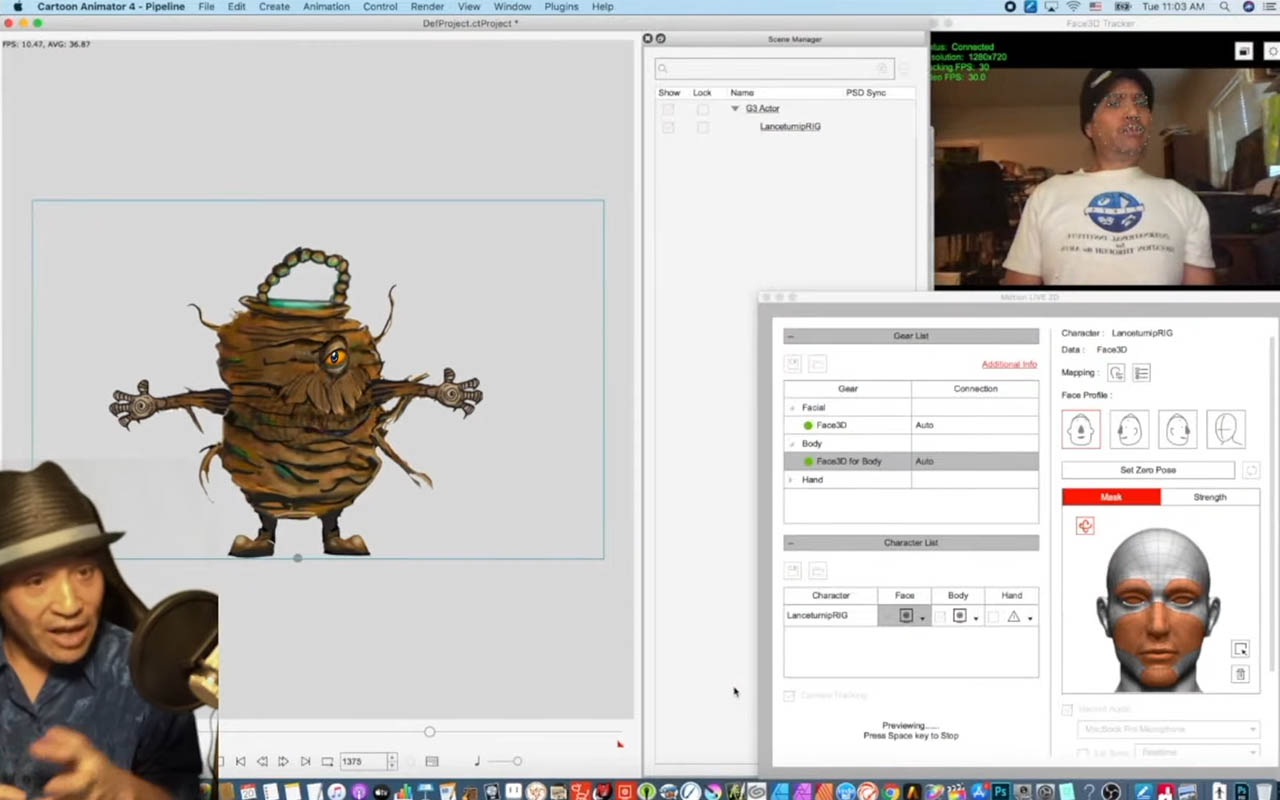Switch to the Strength tab

1209,497
